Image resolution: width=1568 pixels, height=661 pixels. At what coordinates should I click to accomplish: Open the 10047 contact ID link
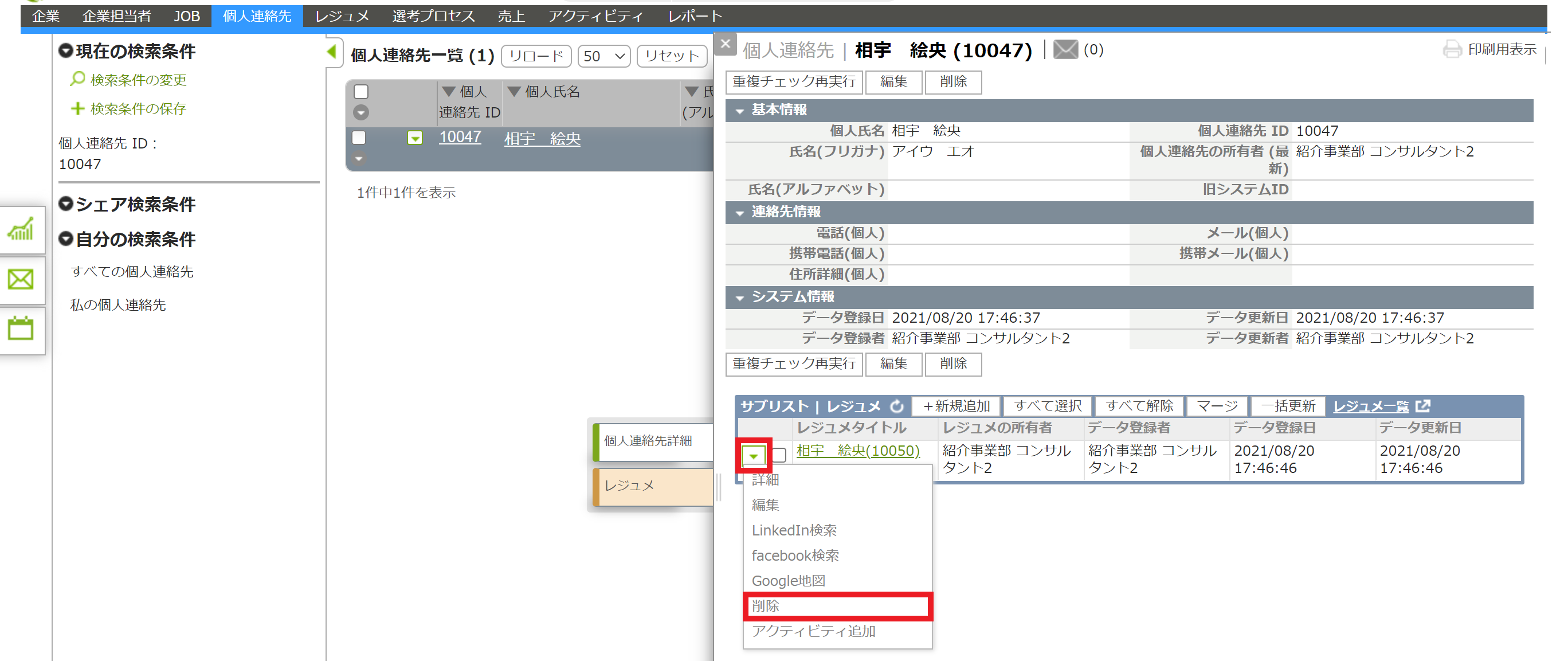point(460,138)
